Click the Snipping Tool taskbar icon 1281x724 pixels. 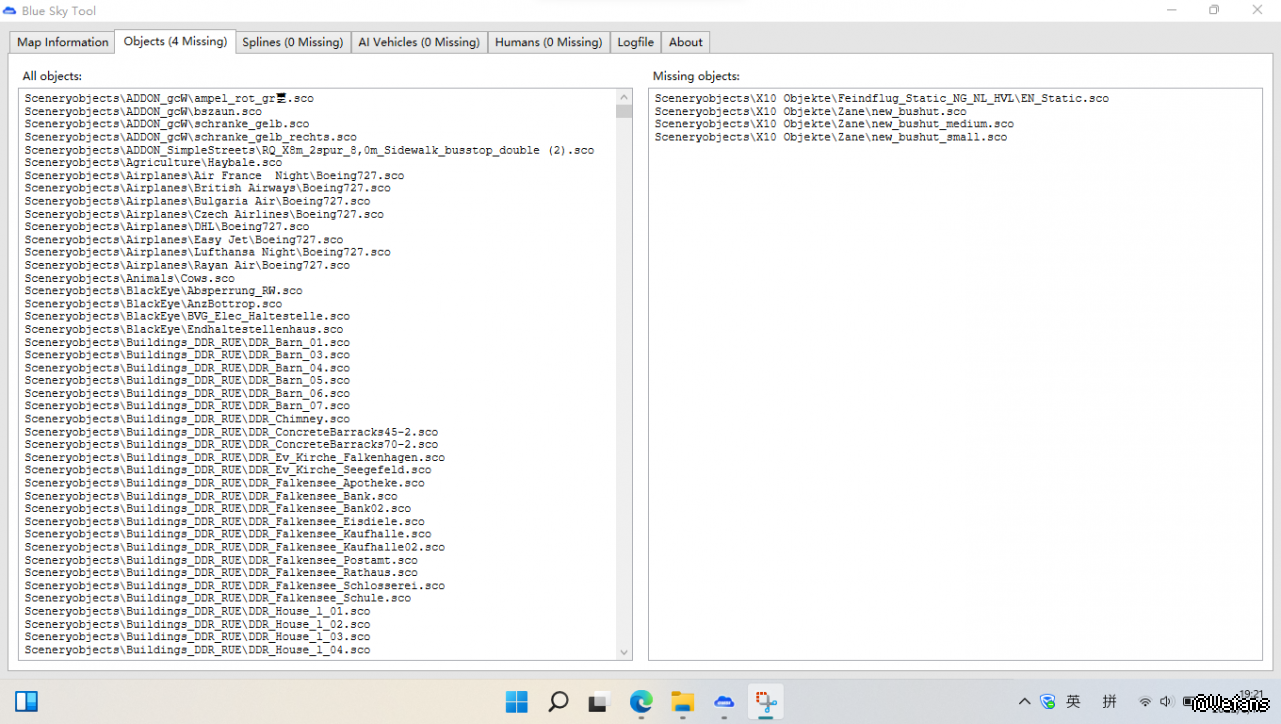[767, 702]
